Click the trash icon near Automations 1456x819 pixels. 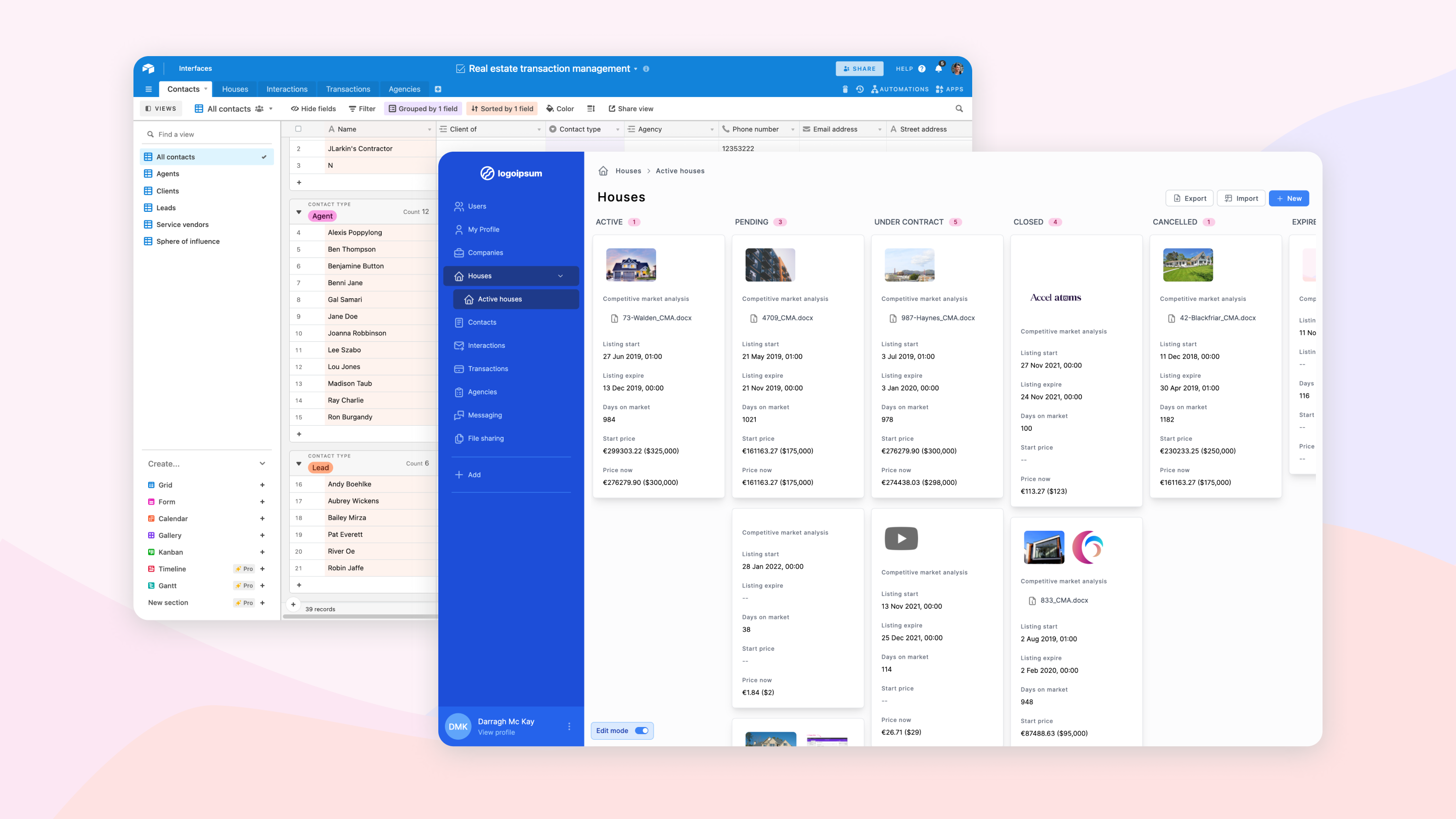[845, 89]
